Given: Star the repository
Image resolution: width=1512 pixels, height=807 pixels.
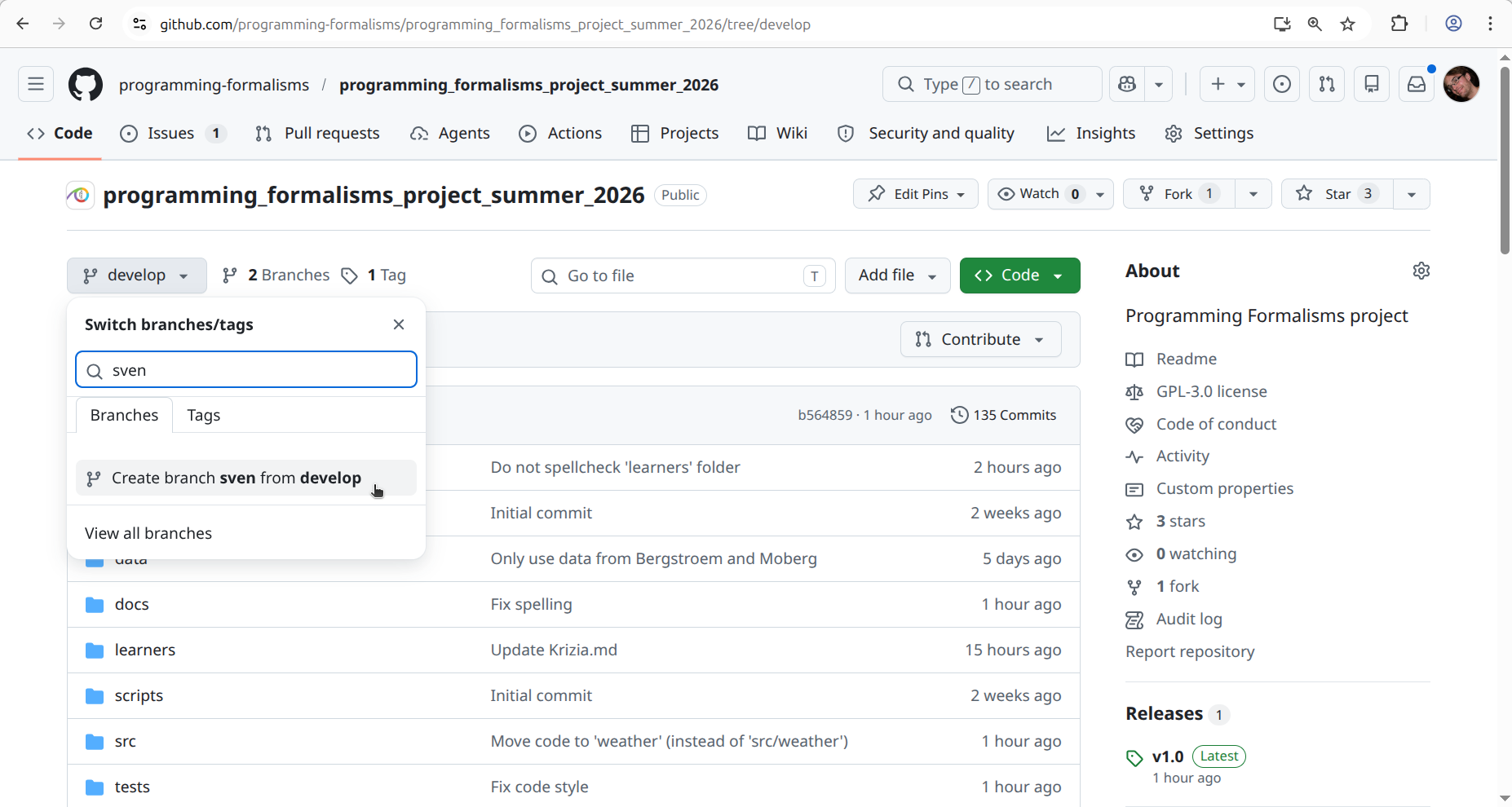Looking at the screenshot, I should (x=1337, y=194).
